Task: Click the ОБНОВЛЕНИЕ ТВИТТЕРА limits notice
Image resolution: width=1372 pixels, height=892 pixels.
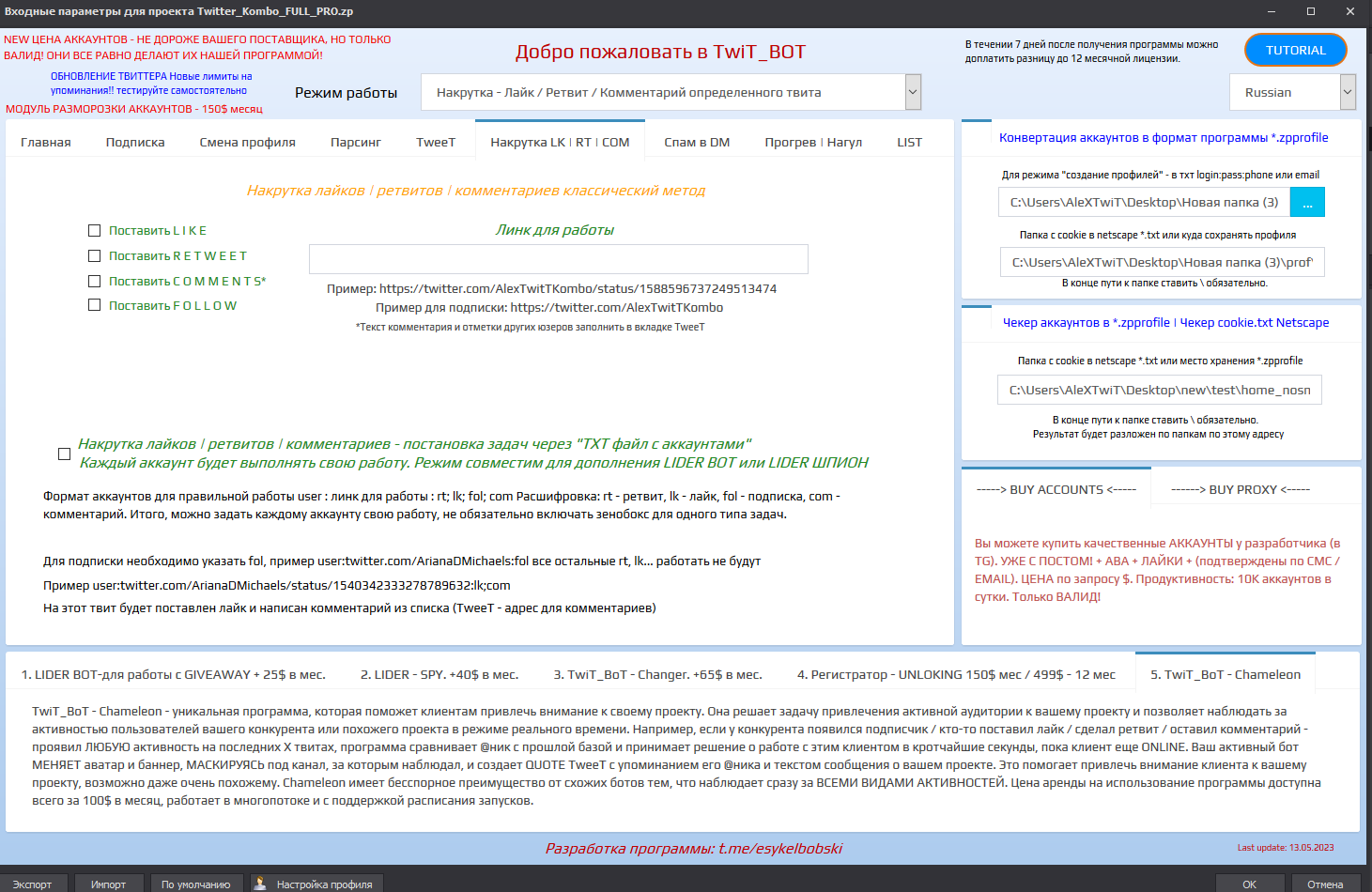Action: pos(151,84)
